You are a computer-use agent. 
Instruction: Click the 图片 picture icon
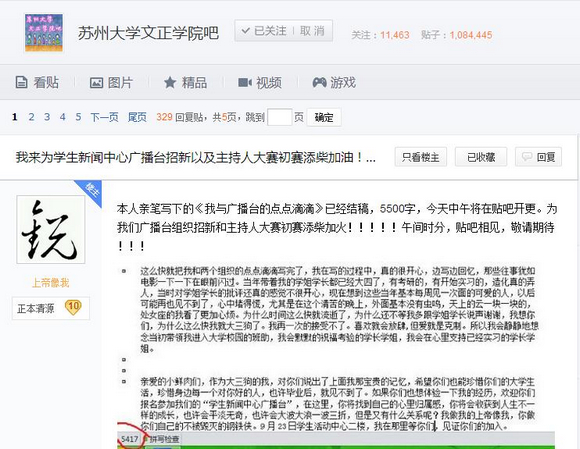click(x=96, y=82)
